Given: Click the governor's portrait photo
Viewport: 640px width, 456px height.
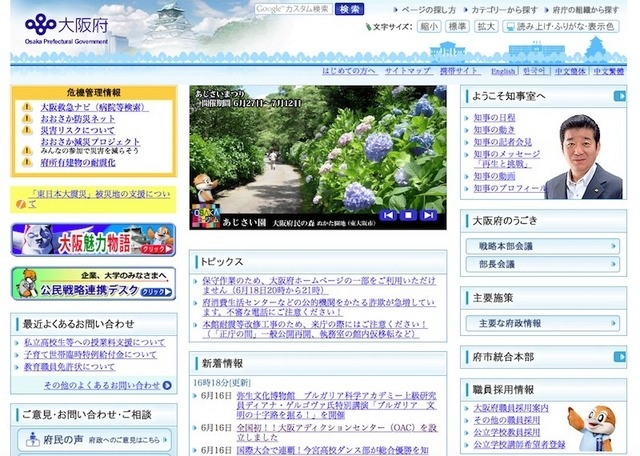Looking at the screenshot, I should (584, 157).
